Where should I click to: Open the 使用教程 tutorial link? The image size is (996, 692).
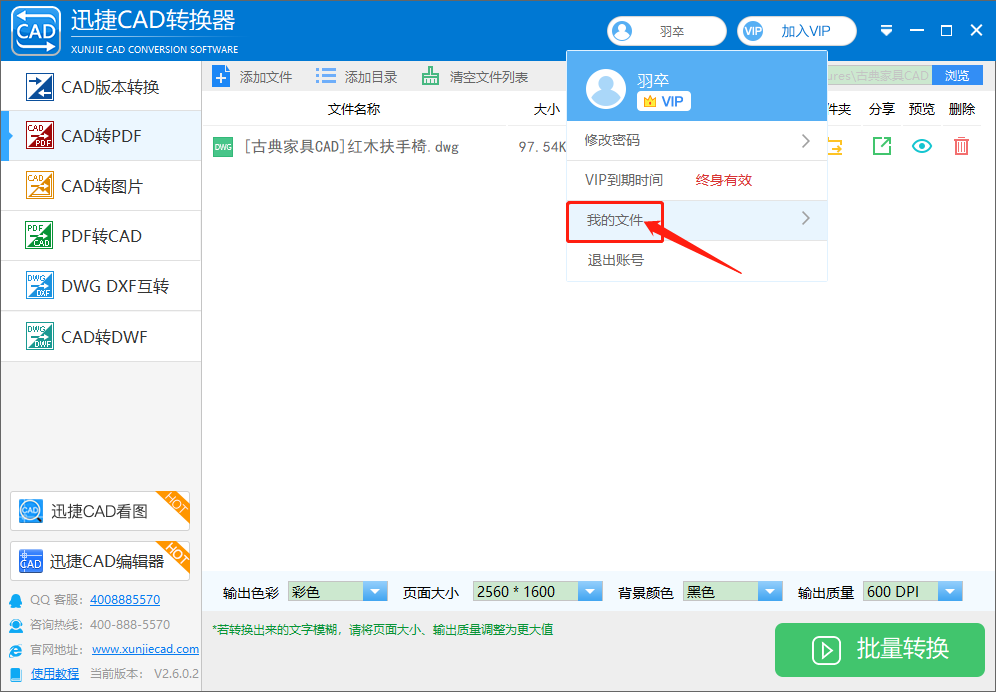point(55,674)
